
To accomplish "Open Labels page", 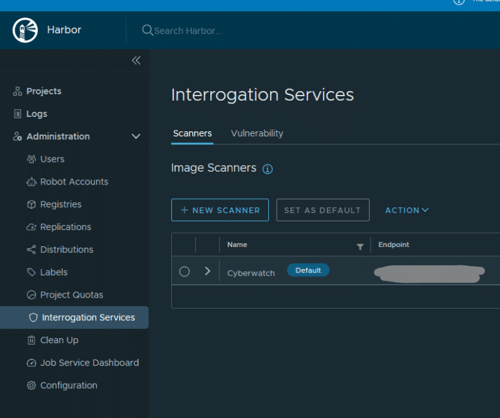I will pyautogui.click(x=54, y=272).
